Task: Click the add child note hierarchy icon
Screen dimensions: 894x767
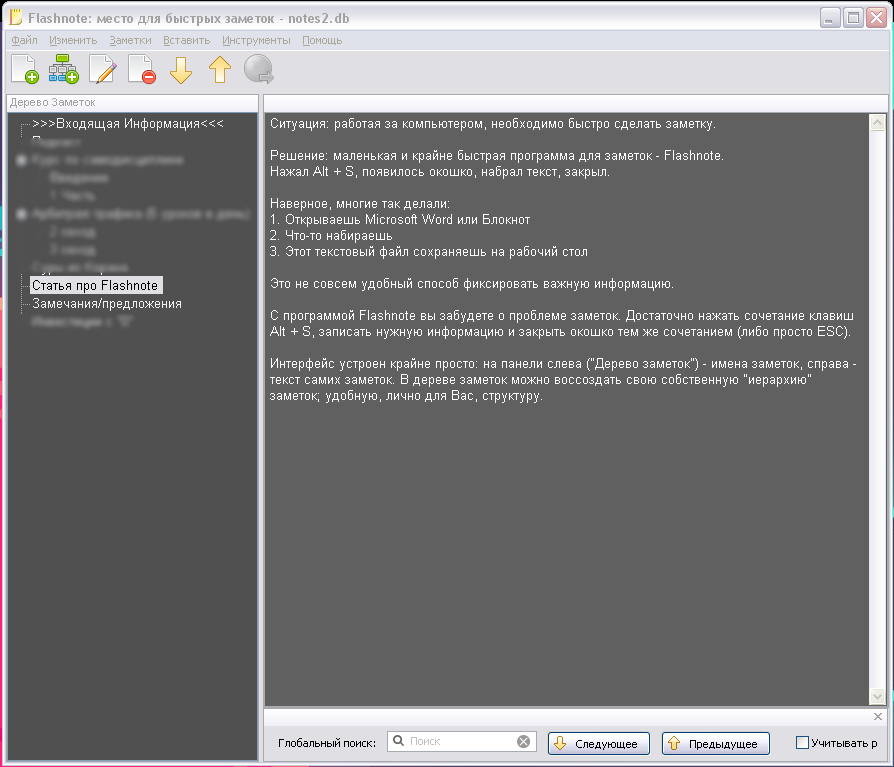Action: [63, 70]
